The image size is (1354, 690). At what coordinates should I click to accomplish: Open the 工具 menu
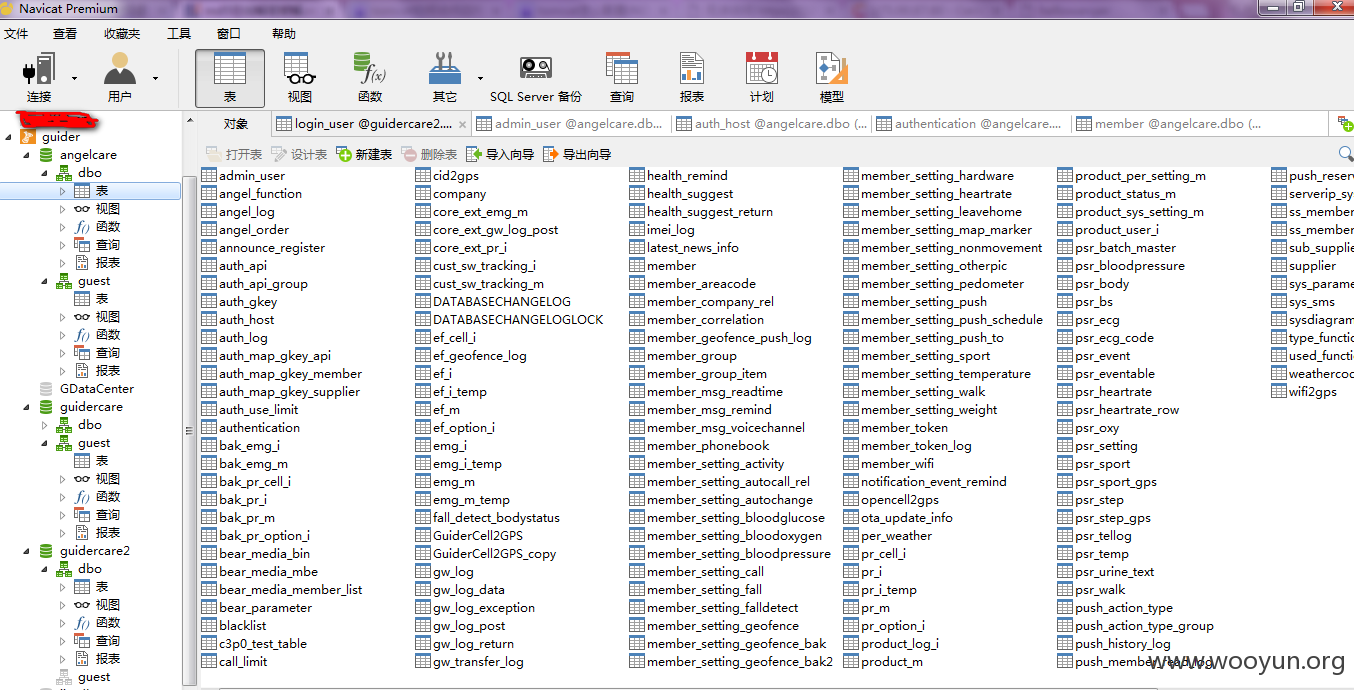(x=179, y=33)
